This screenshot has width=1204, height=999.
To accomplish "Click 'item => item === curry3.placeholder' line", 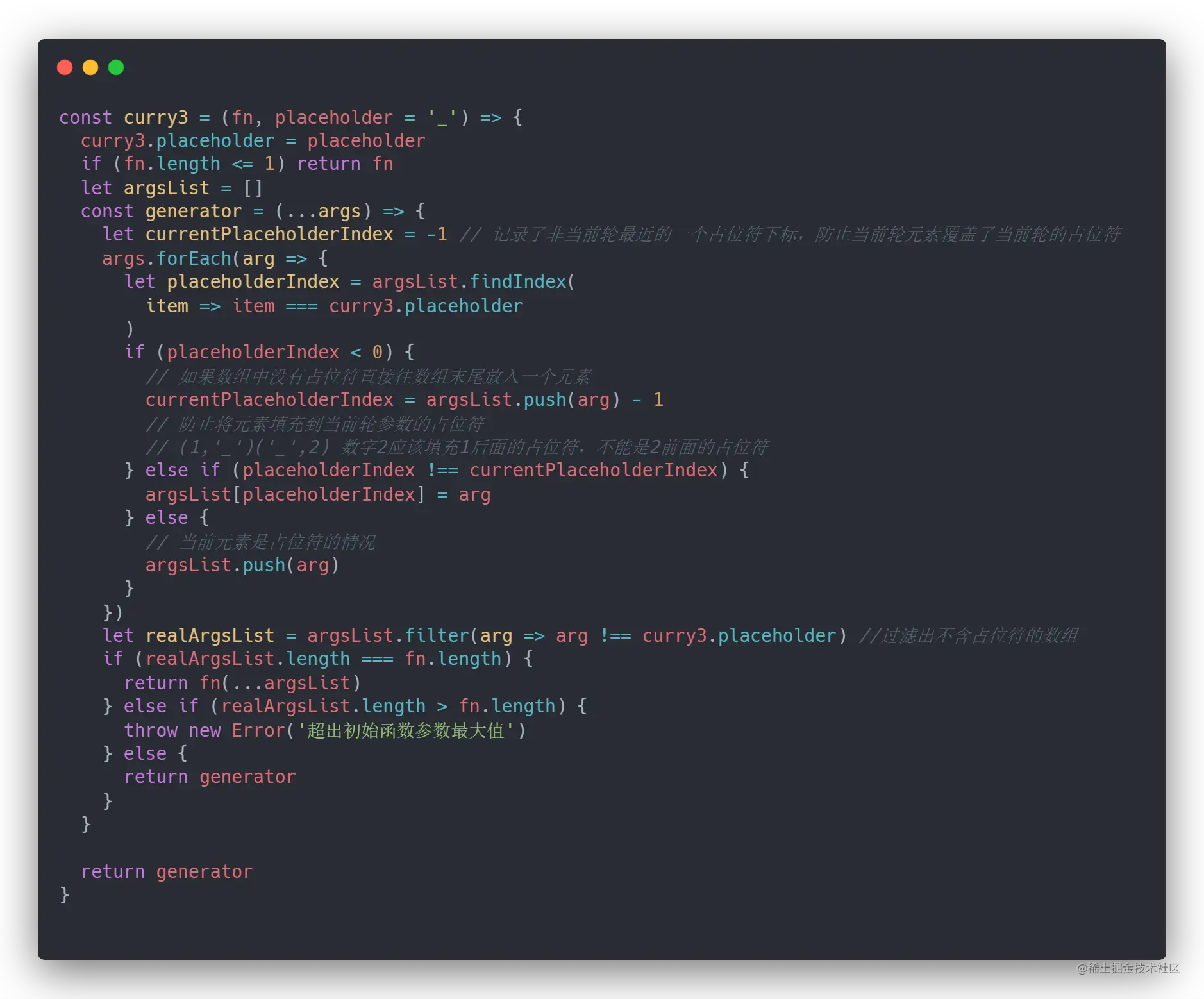I will tap(334, 306).
